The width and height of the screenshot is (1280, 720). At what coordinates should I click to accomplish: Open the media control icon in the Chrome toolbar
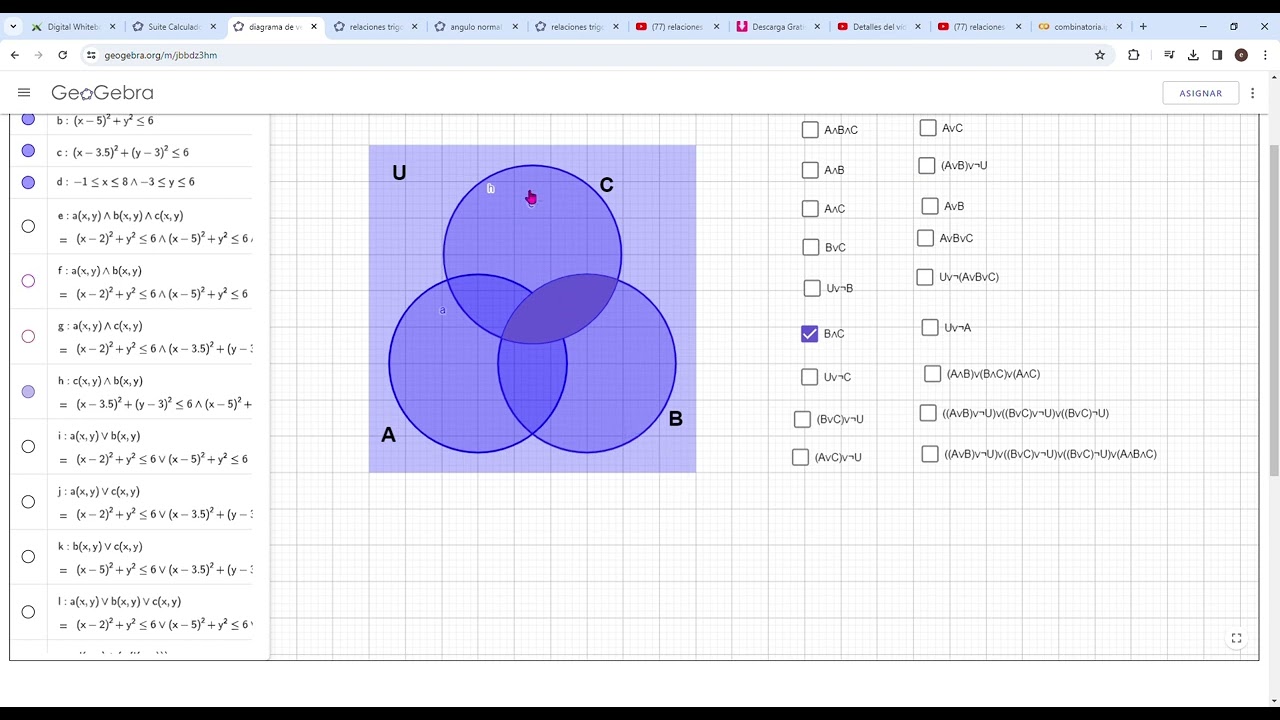tap(1169, 55)
